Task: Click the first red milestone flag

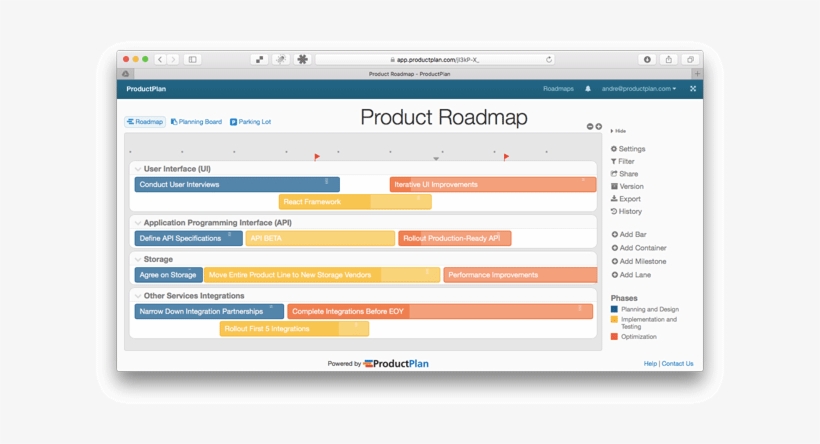Action: pos(317,157)
